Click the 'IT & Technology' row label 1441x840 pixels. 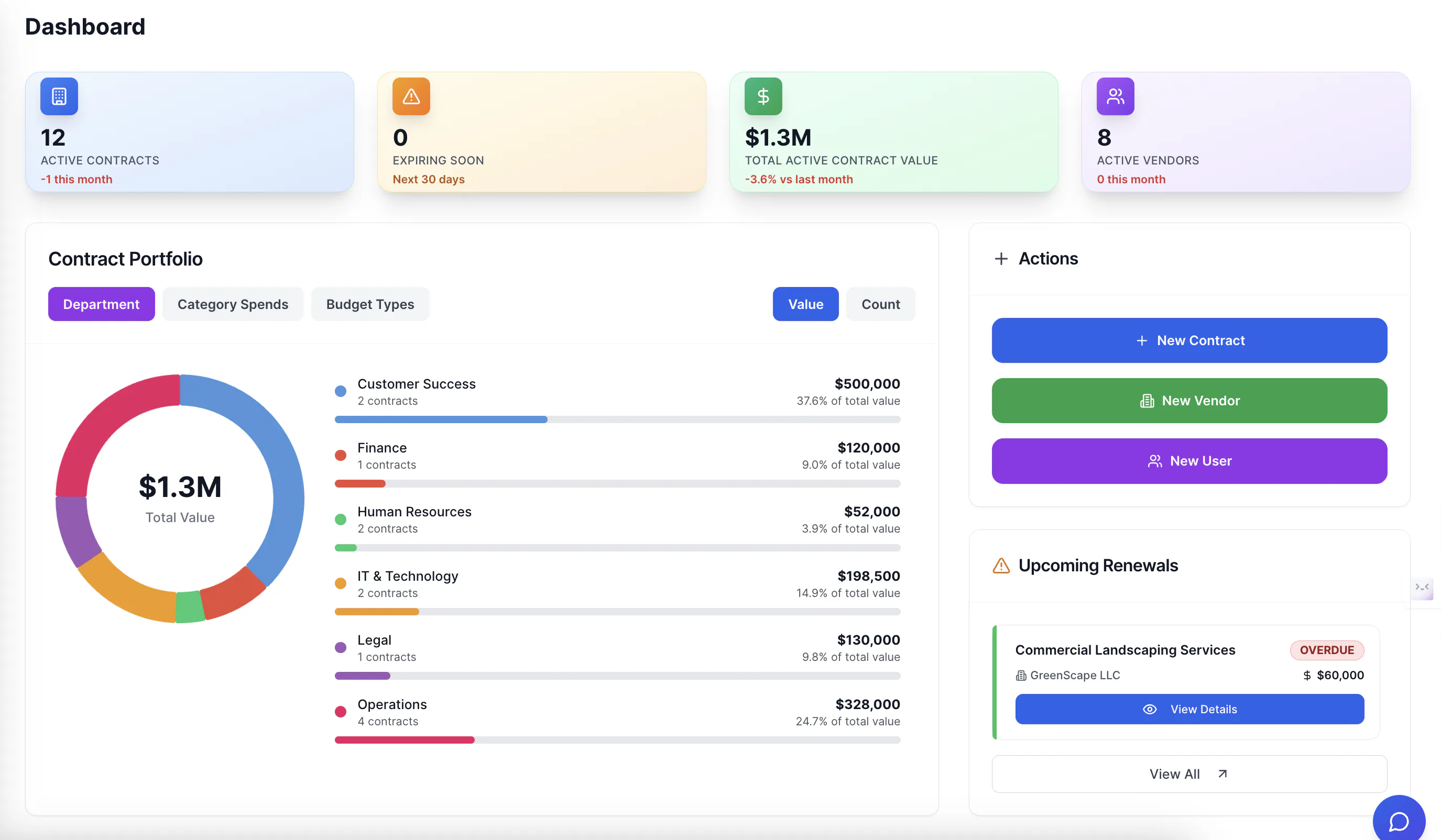point(408,576)
